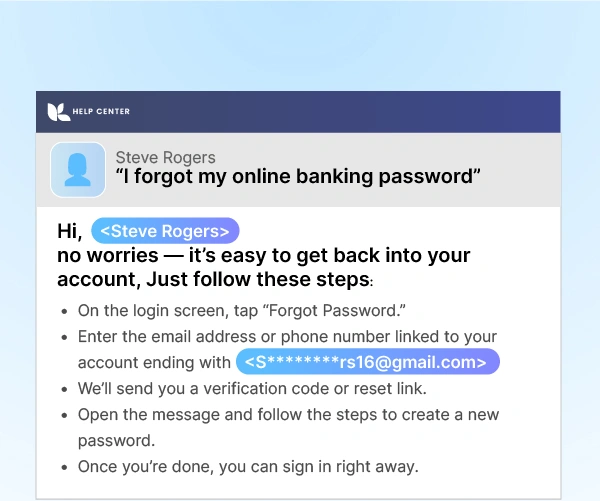Click the "Once you're done" final step

tap(249, 466)
